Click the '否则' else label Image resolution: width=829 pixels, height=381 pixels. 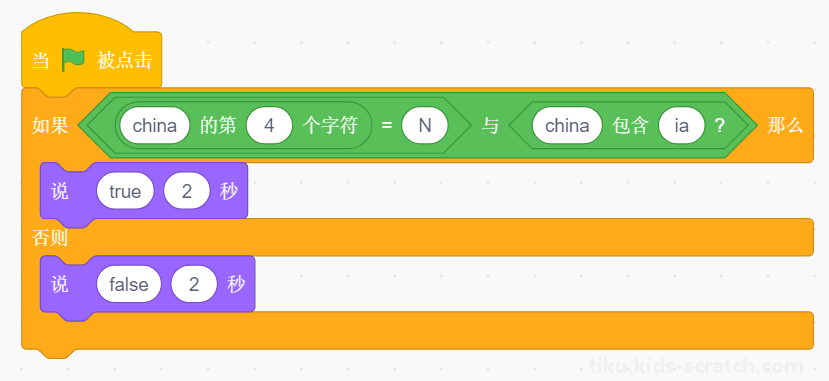(x=50, y=238)
